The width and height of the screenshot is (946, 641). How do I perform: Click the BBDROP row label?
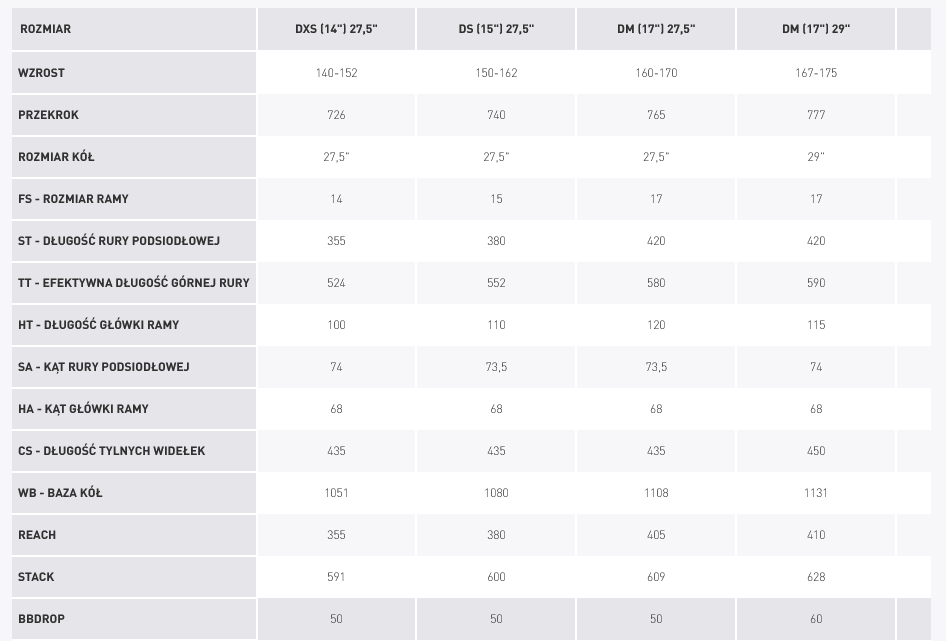tap(41, 619)
